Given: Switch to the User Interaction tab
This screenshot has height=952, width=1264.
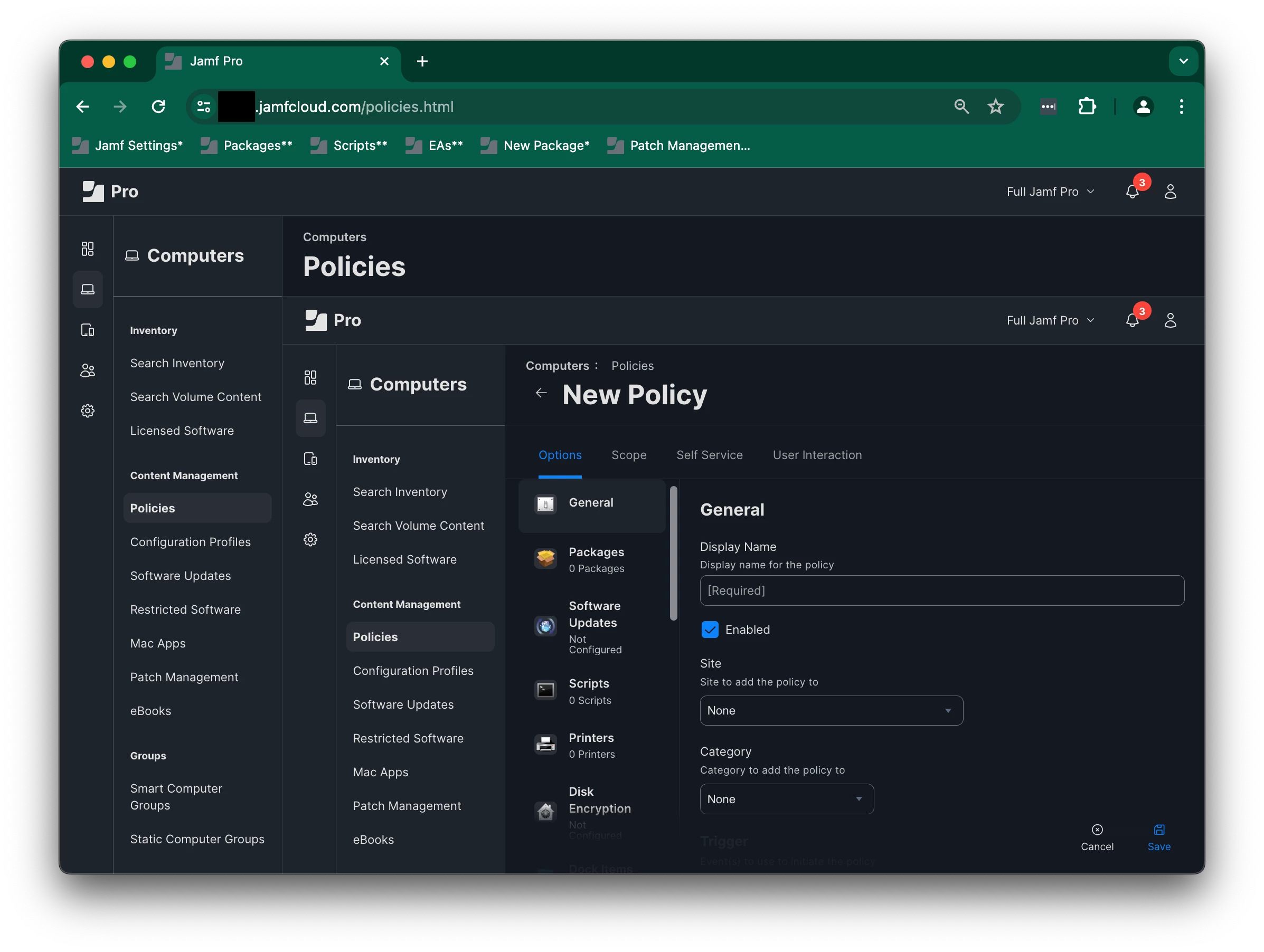Looking at the screenshot, I should click(817, 455).
